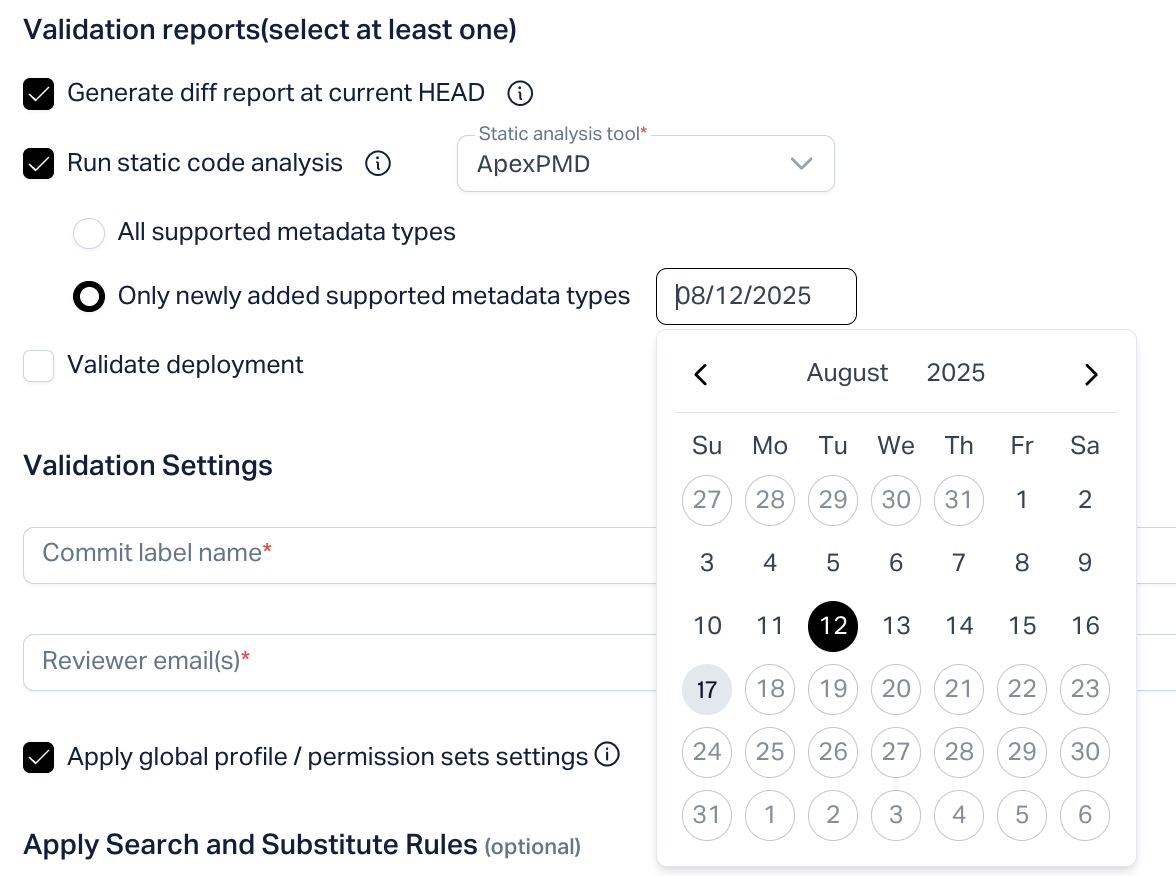Click the 2025 year selector in calendar
This screenshot has width=1176, height=876.
point(955,373)
